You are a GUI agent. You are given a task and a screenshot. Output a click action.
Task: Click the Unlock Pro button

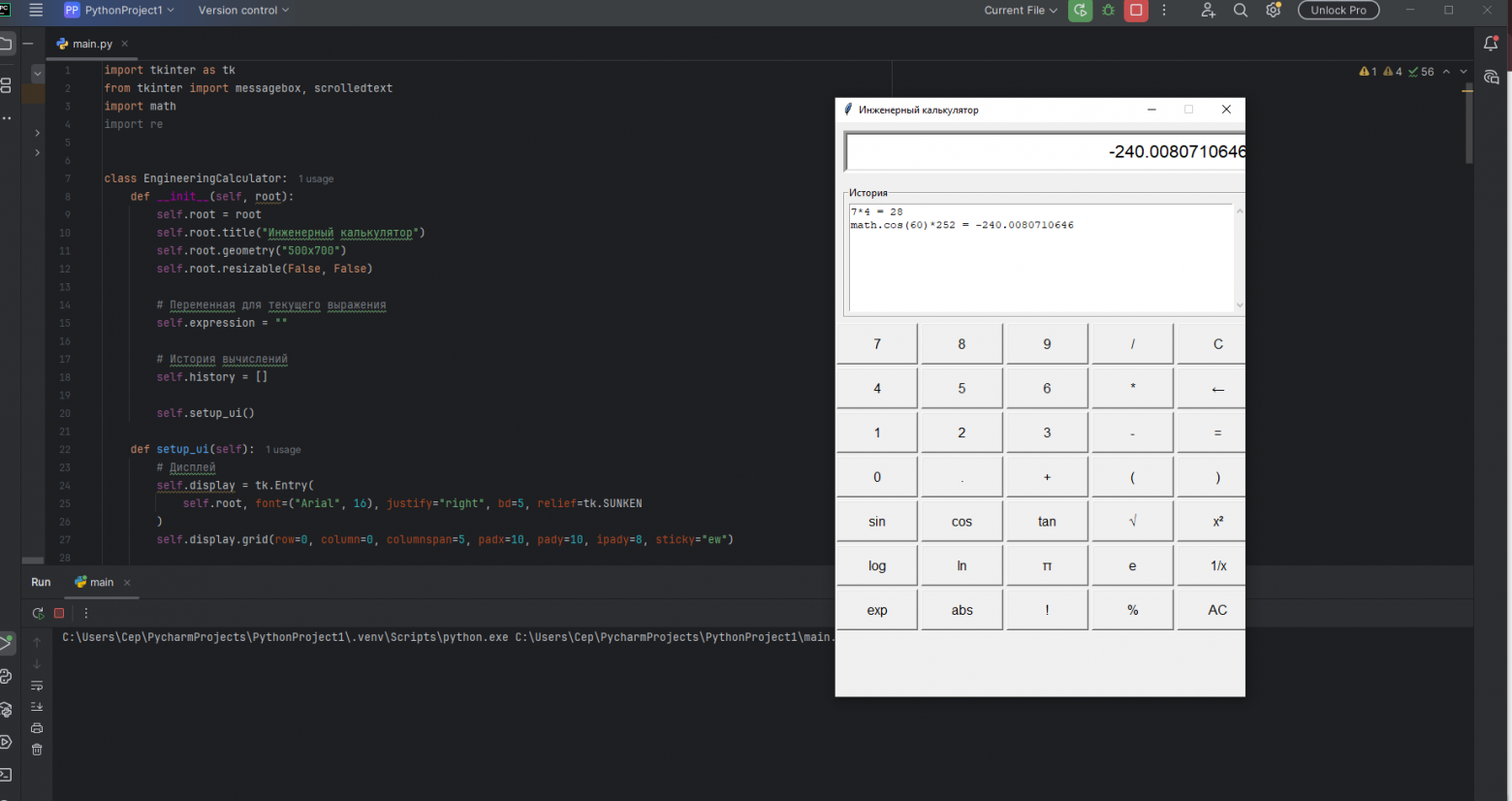1338,11
